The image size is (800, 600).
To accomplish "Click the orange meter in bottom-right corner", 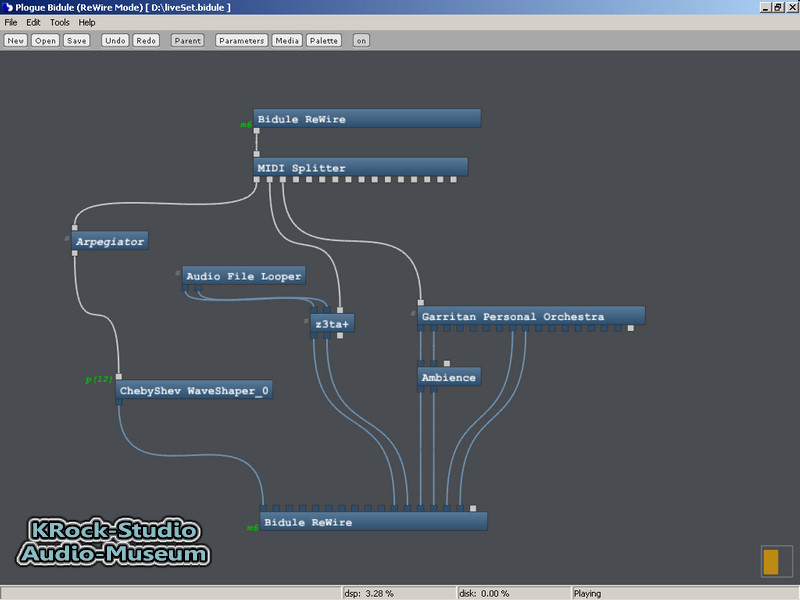I will pos(770,561).
